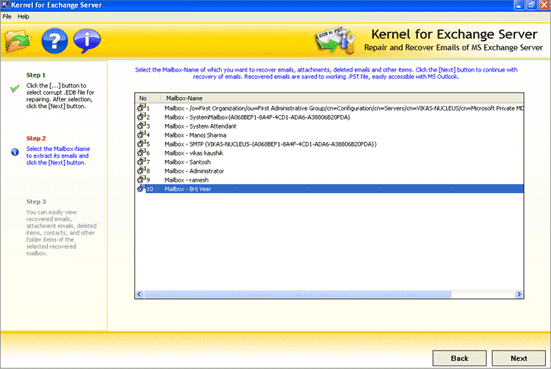Screen dimensions: 551x369
Task: Click the Back button
Action: pos(459,358)
